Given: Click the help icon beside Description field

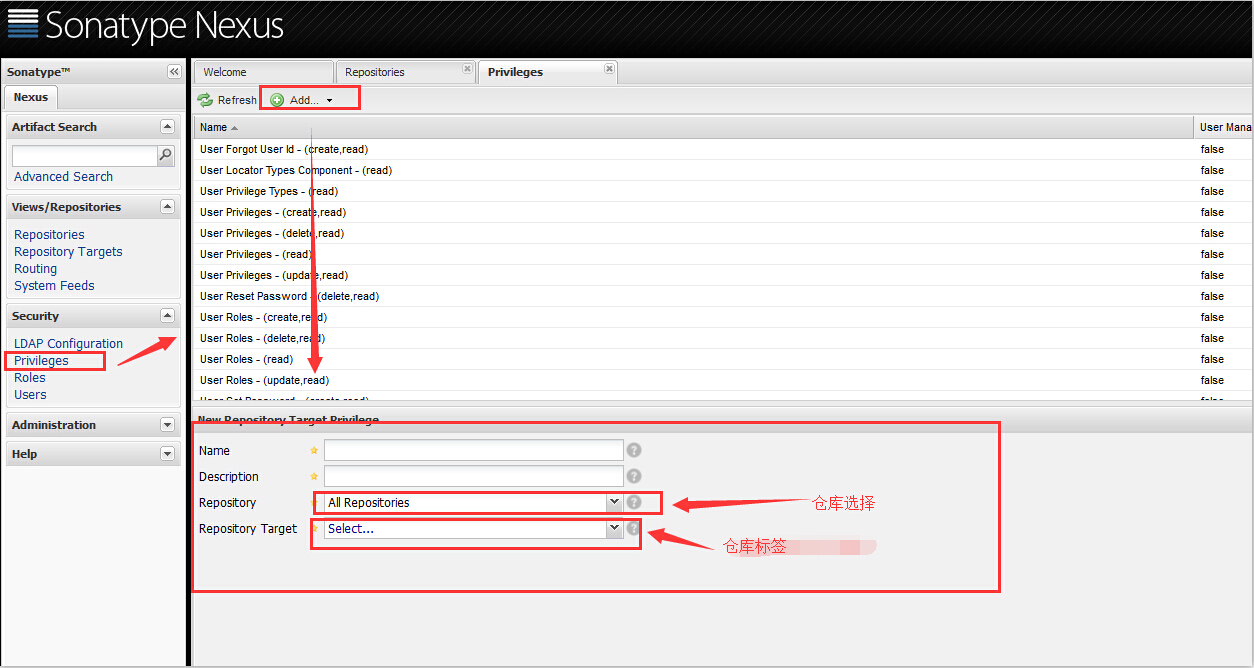Looking at the screenshot, I should (634, 477).
